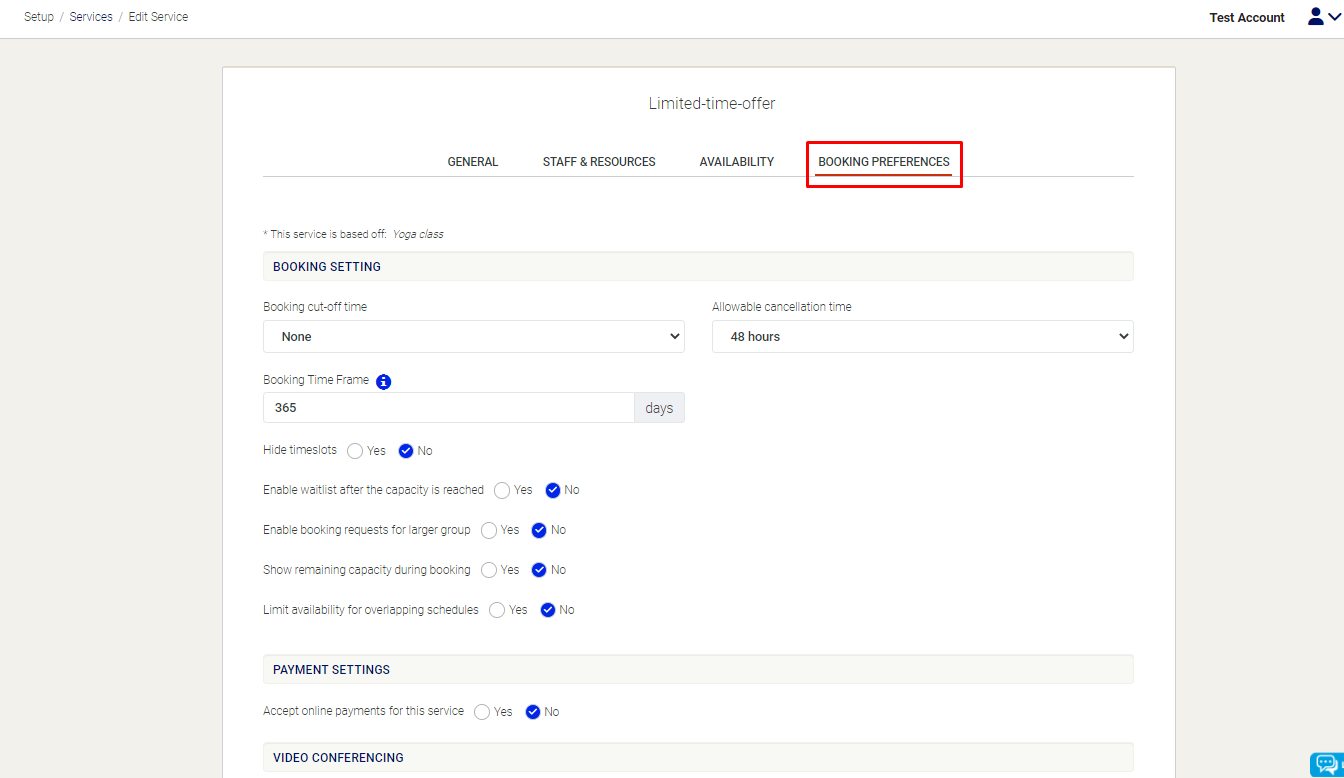Show remaining capacity during booking
This screenshot has width=1344, height=778.
488,570
